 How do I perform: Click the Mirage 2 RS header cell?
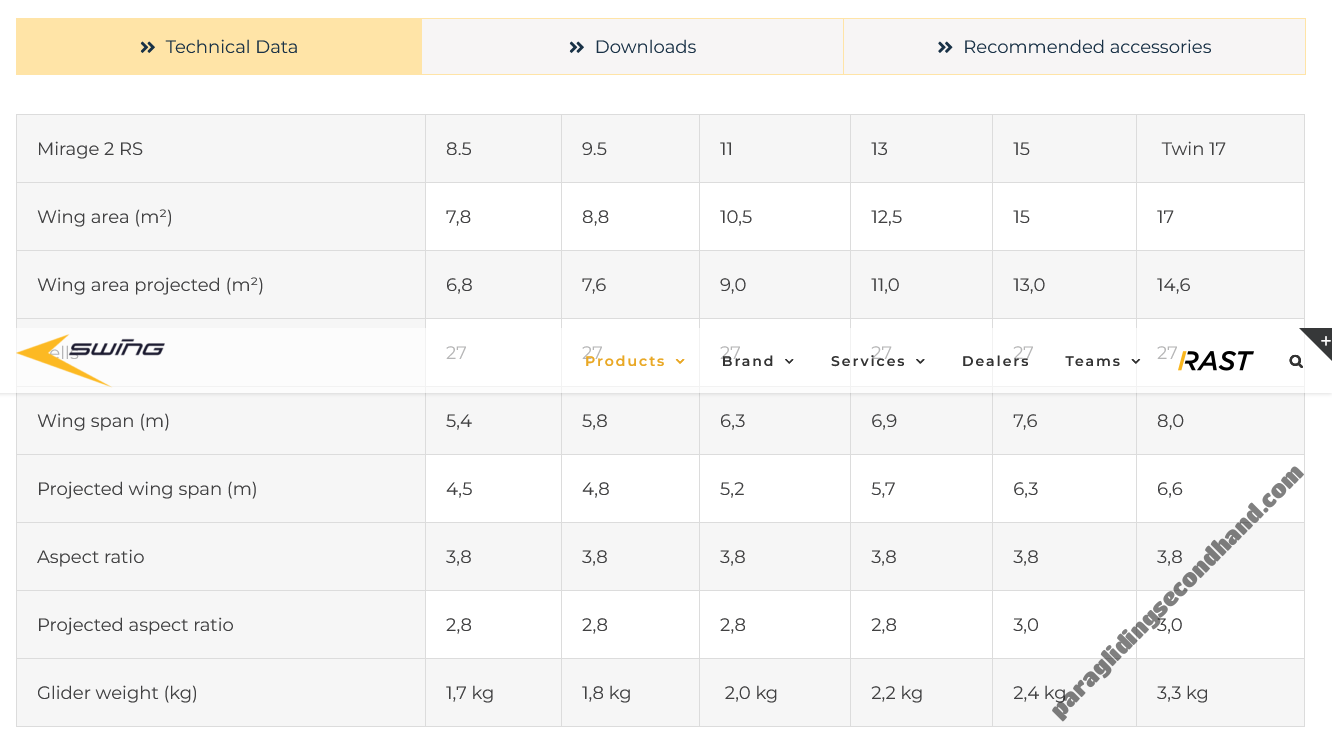pos(90,149)
